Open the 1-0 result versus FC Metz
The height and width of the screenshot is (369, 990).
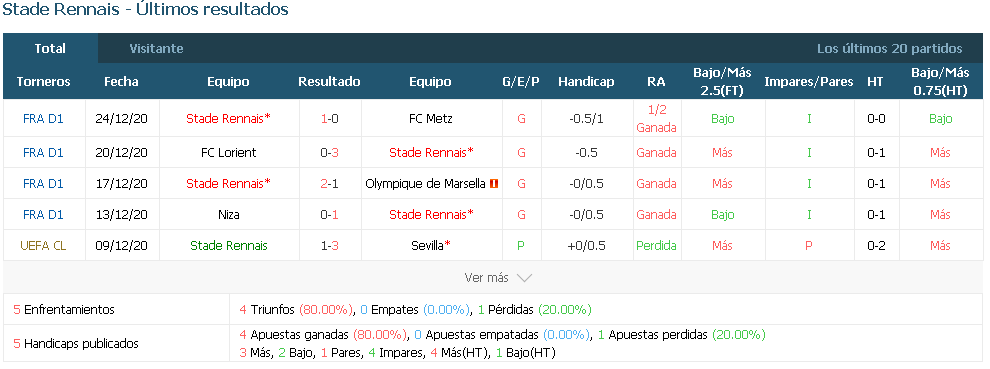tap(330, 118)
